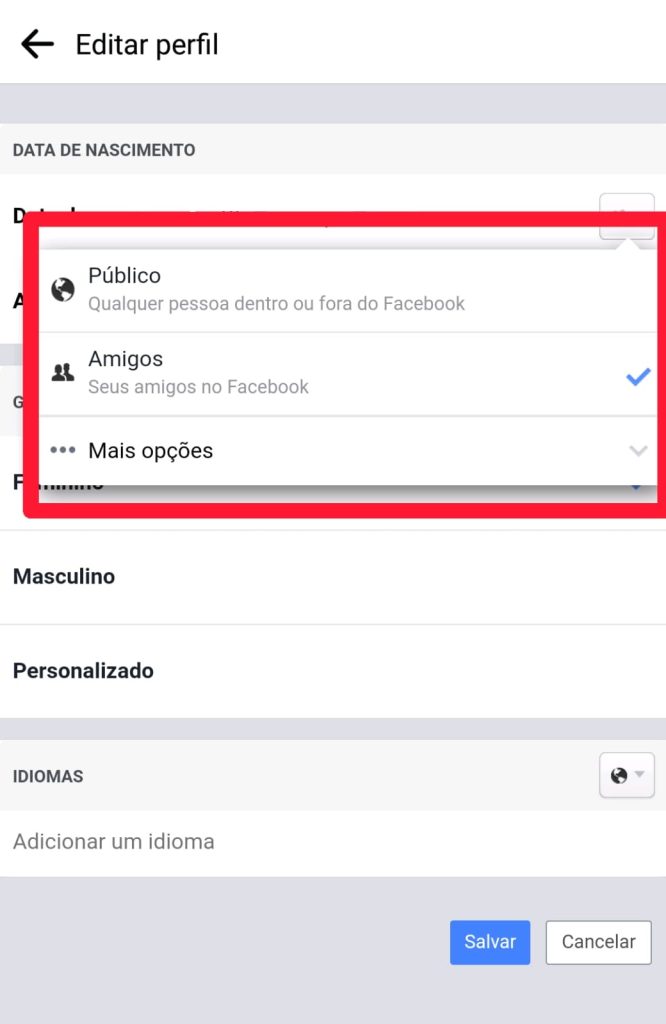Click the blue checkmark next to Amigos

coord(638,376)
